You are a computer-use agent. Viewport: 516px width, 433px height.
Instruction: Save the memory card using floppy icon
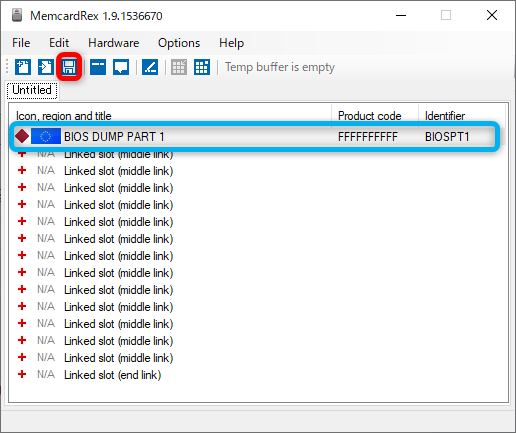point(69,67)
